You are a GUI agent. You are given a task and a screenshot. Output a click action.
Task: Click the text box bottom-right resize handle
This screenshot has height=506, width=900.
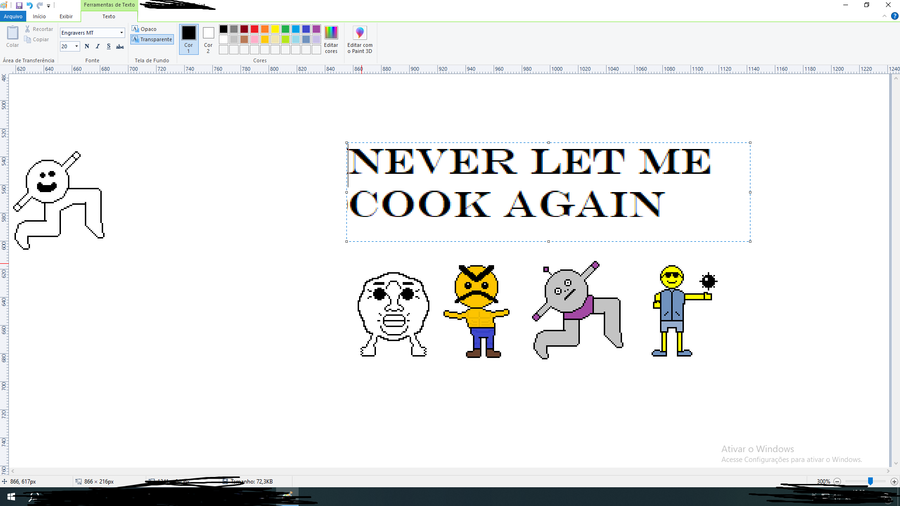(750, 241)
